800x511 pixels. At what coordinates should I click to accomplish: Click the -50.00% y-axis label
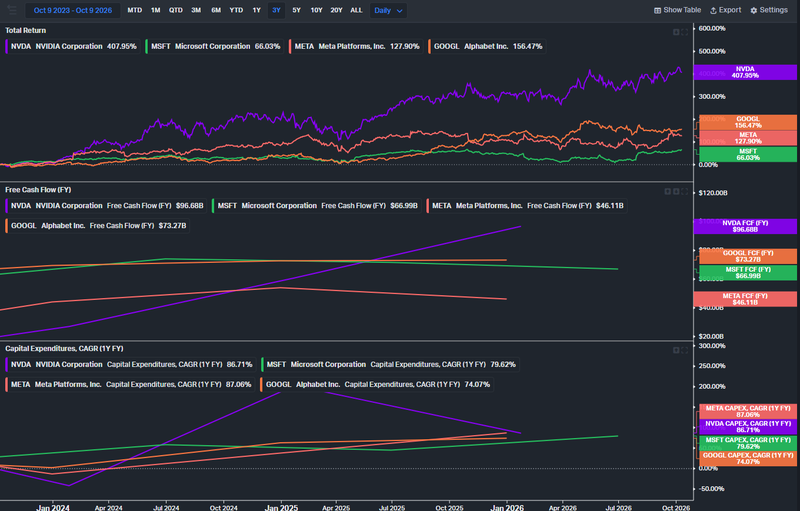click(x=711, y=489)
